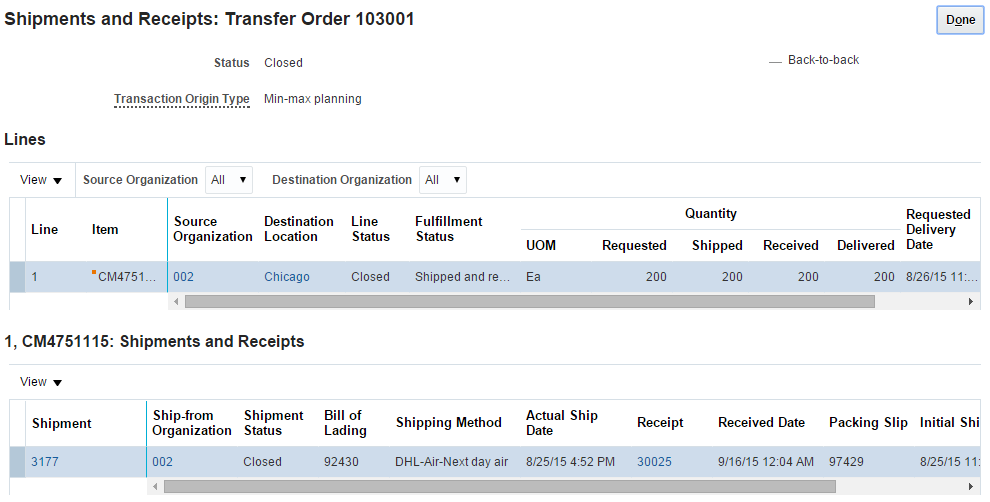This screenshot has width=990, height=502.
Task: Click left scroll arrow of Lines table
Action: (x=177, y=301)
